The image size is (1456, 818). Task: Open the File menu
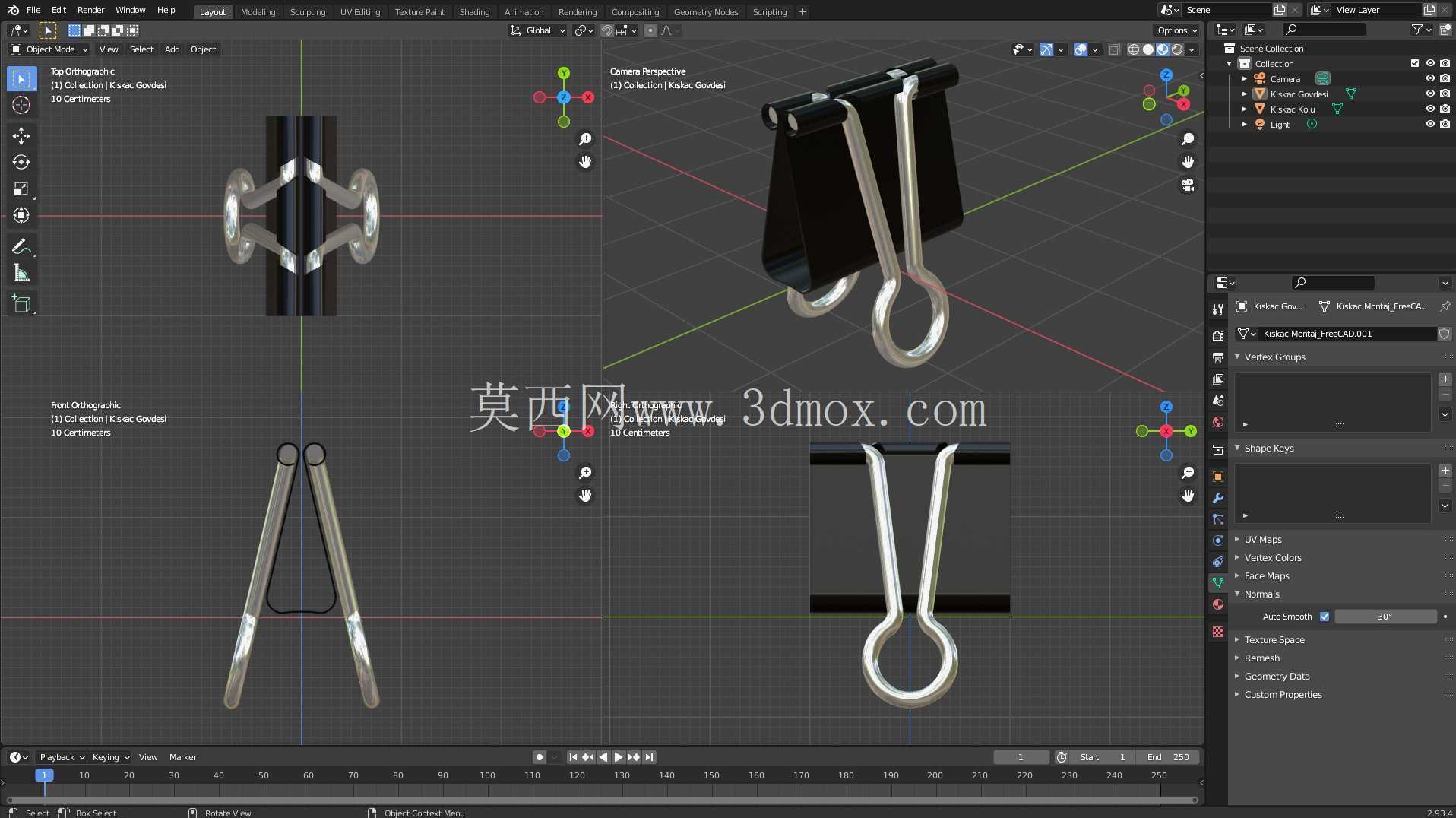click(x=33, y=10)
